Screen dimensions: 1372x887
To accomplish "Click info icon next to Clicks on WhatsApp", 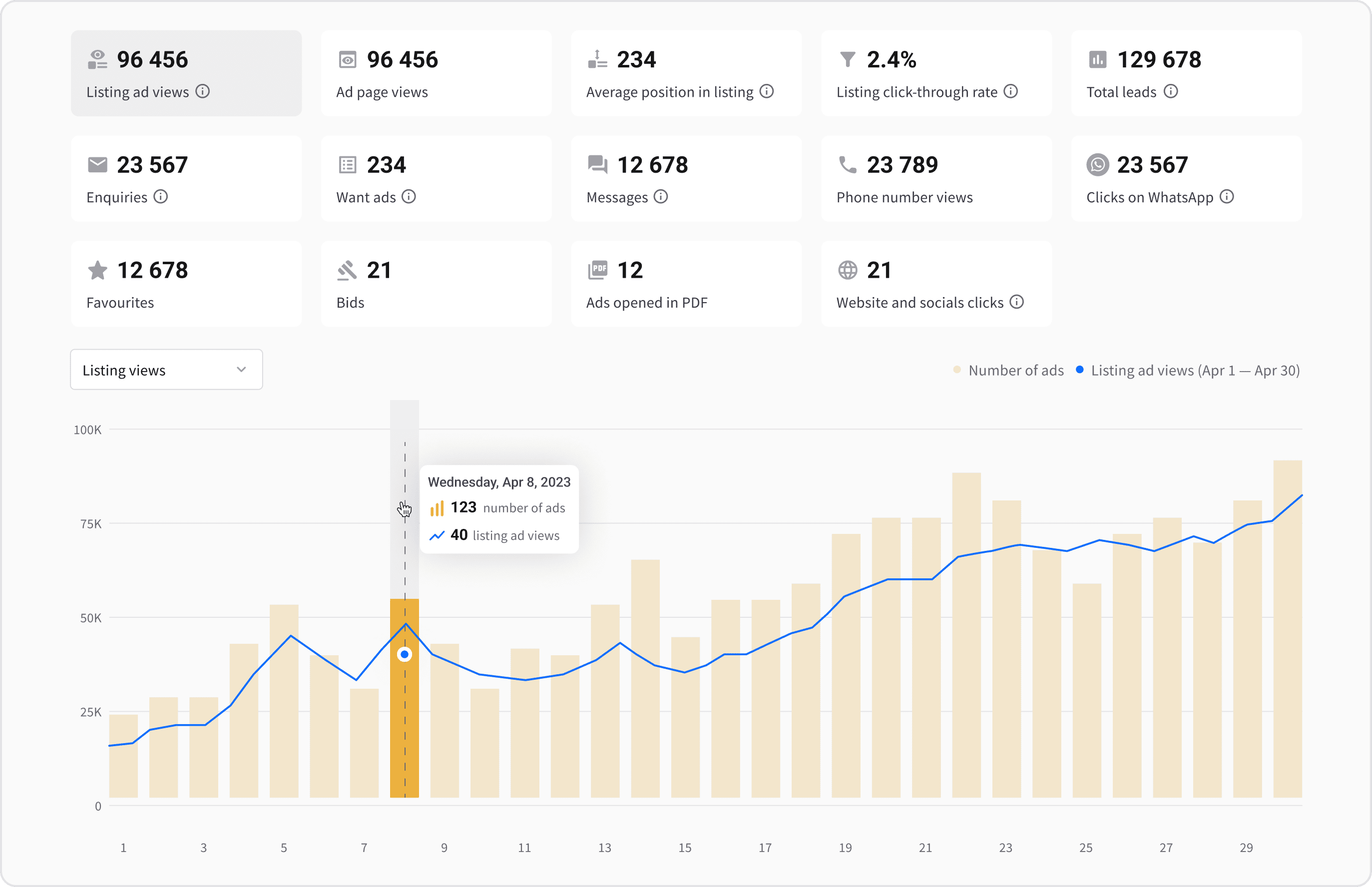I will [x=1227, y=196].
